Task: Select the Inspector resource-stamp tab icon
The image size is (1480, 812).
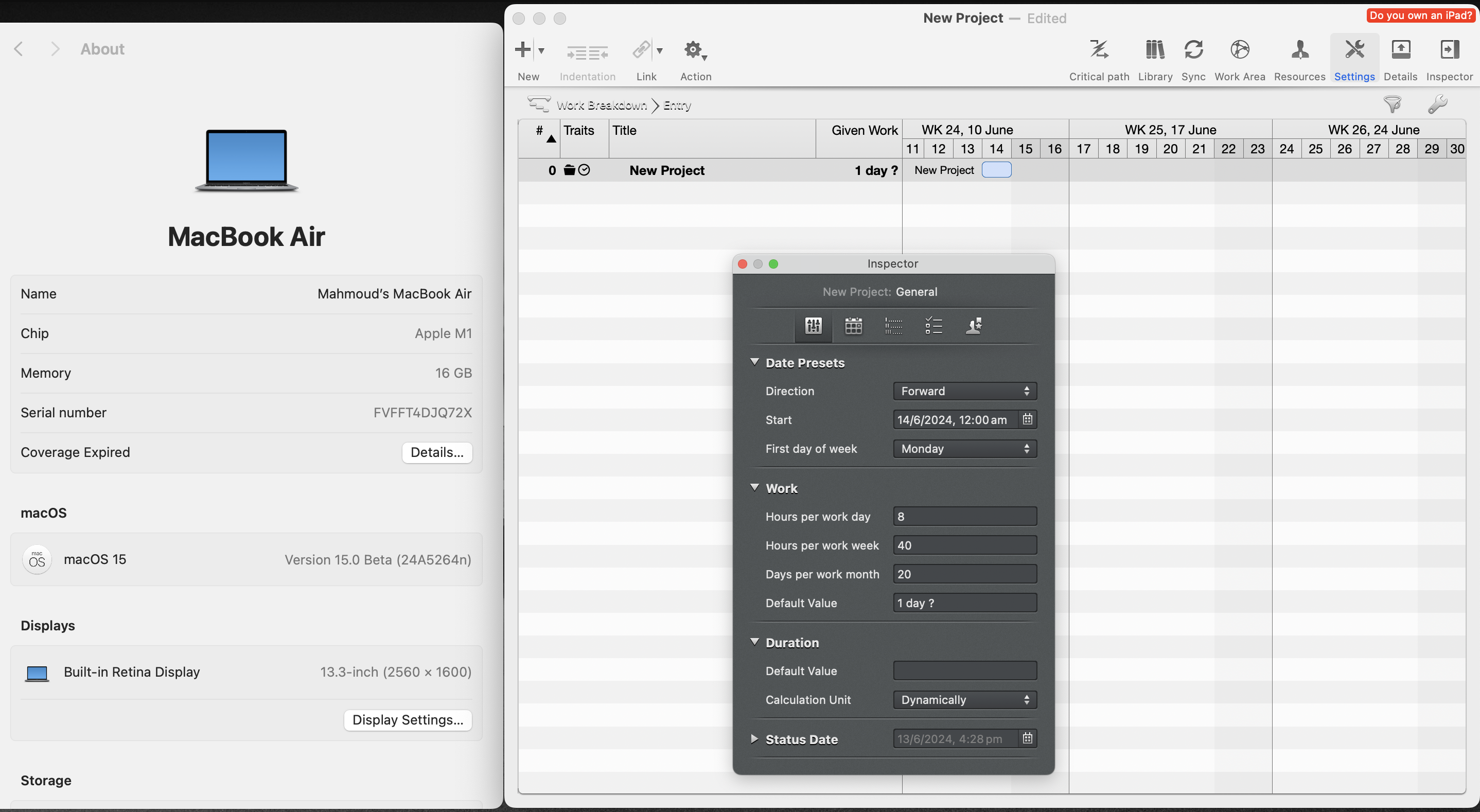Action: click(x=974, y=326)
